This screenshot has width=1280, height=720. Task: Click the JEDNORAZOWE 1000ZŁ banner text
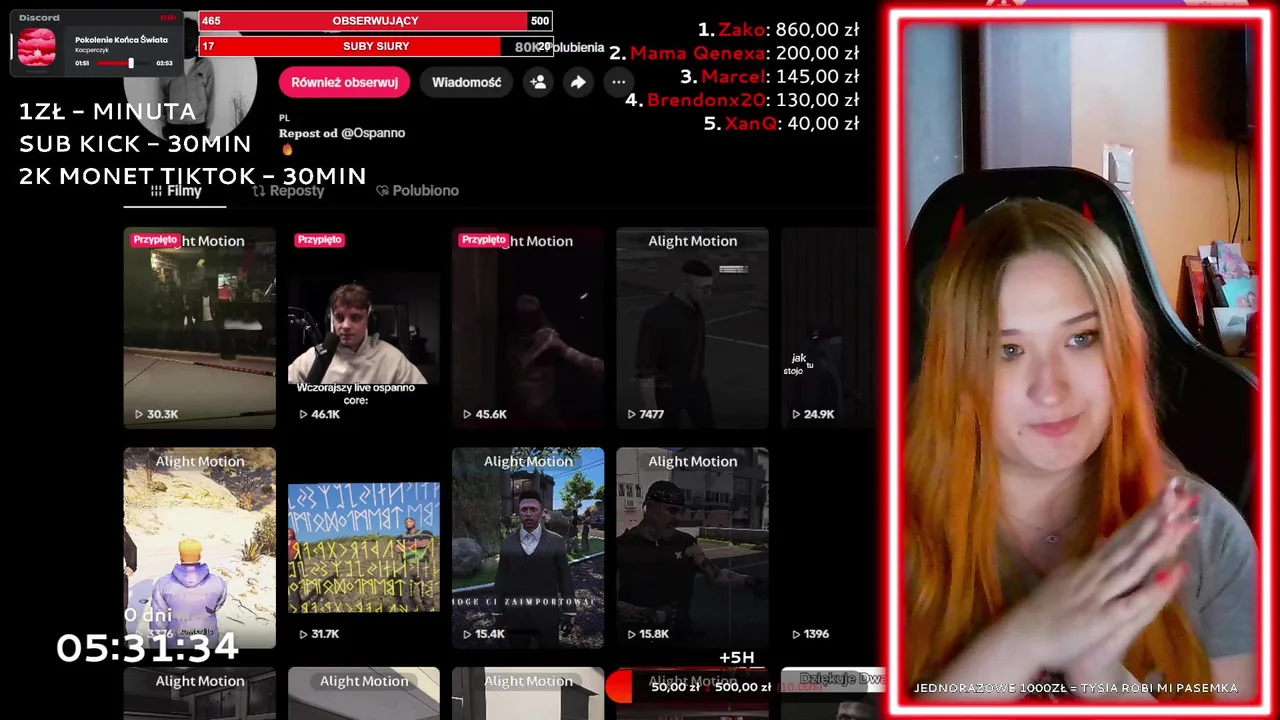(x=1076, y=688)
